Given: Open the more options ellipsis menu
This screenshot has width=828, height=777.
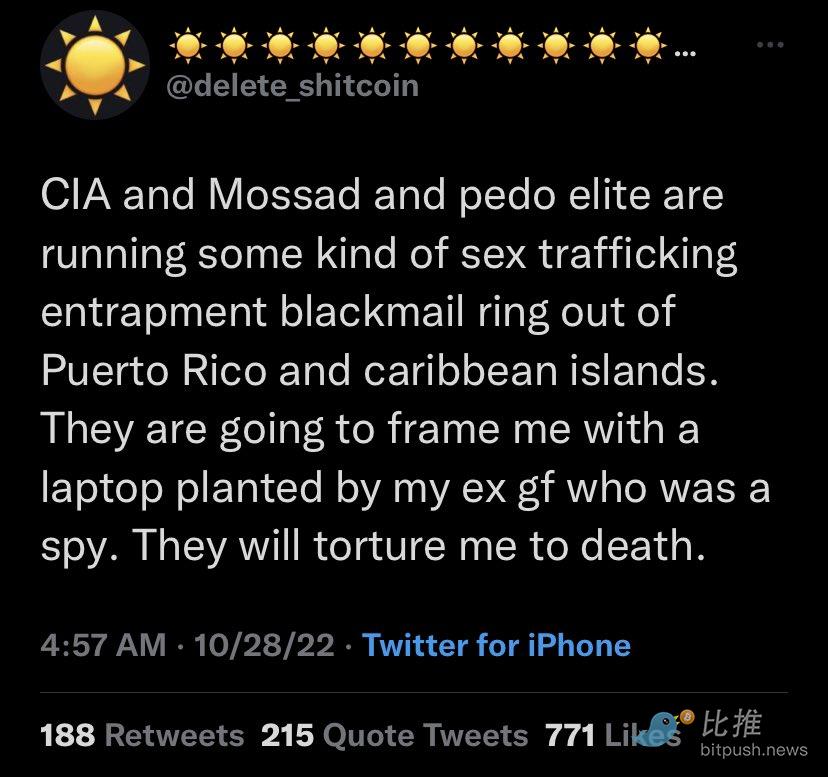Looking at the screenshot, I should [x=767, y=46].
